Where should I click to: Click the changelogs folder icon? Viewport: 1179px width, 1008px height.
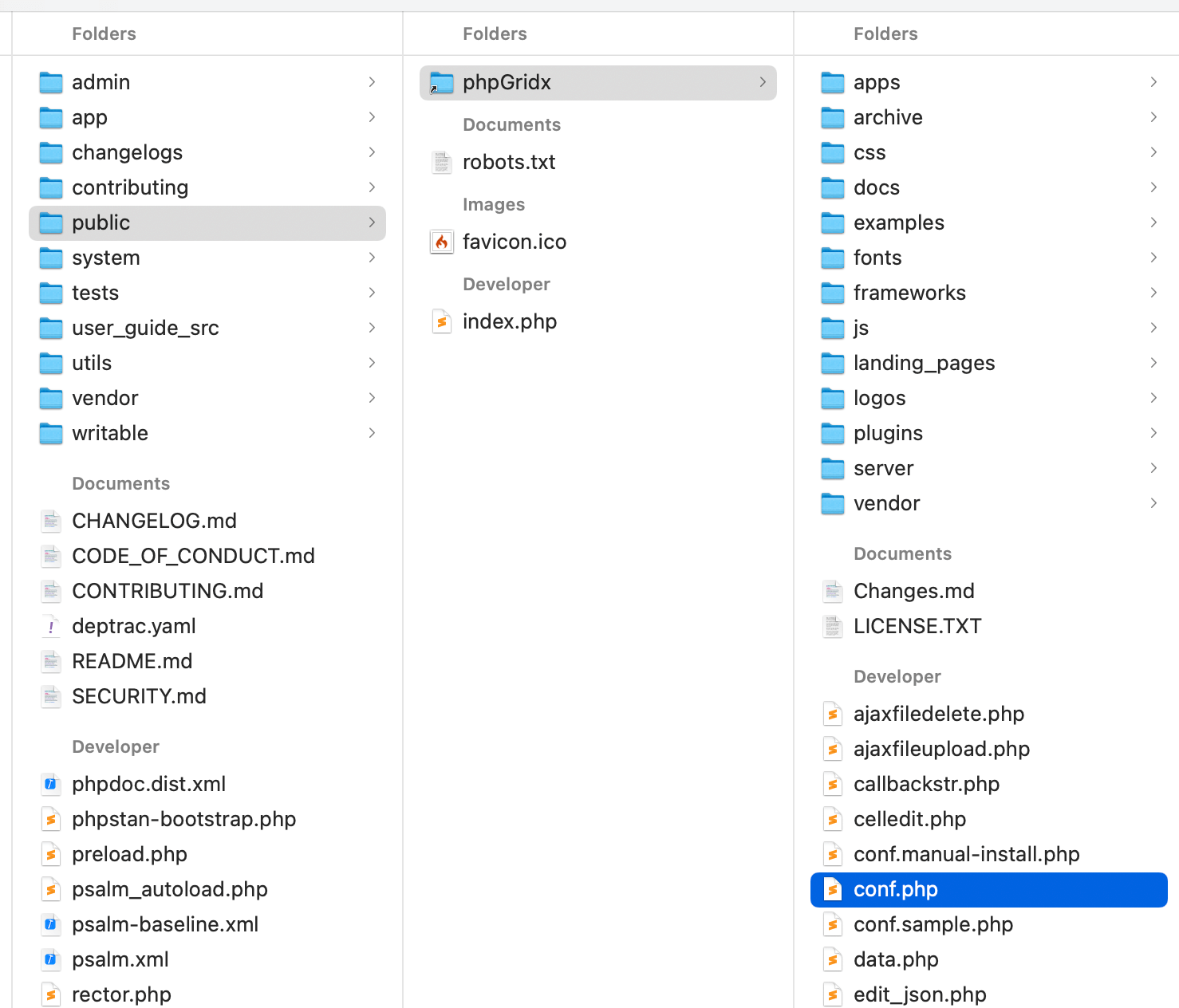click(51, 152)
